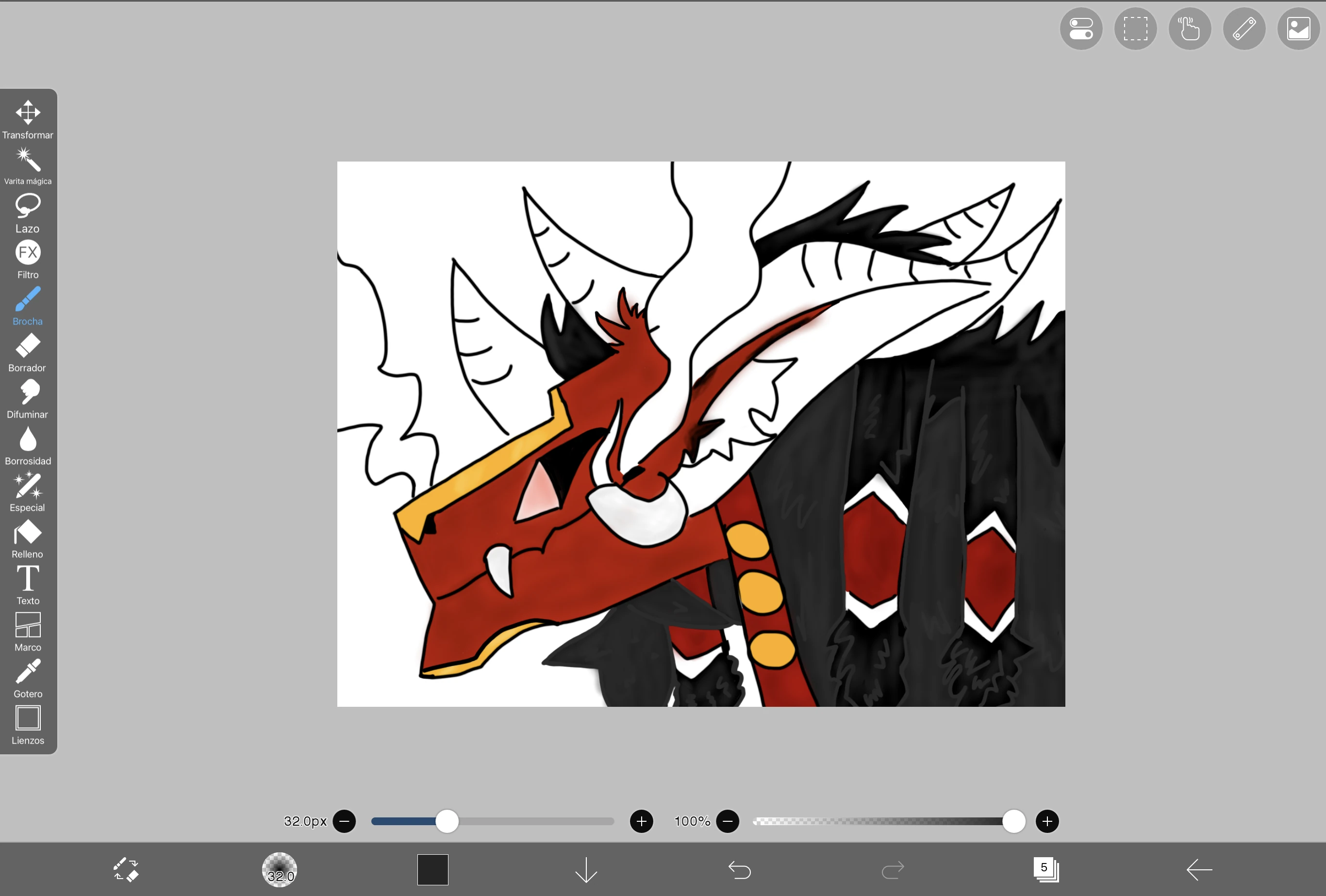Undo the last brush stroke
The width and height of the screenshot is (1326, 896).
click(740, 869)
